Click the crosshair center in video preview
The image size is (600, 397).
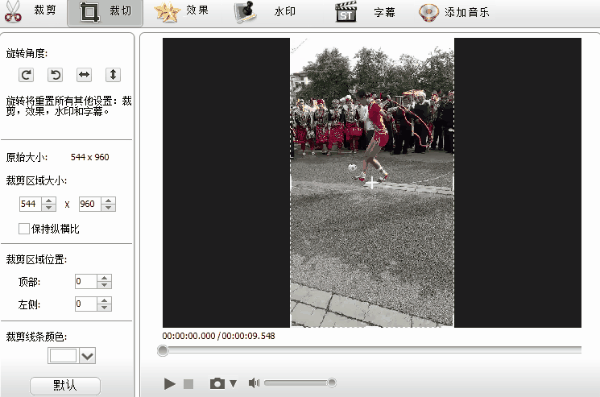[371, 183]
